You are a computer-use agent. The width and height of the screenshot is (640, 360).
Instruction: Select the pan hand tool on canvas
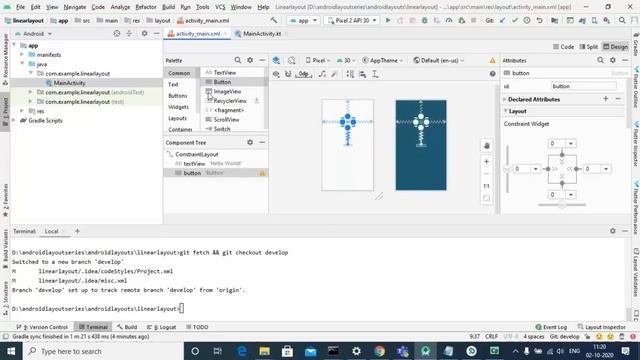[x=487, y=146]
